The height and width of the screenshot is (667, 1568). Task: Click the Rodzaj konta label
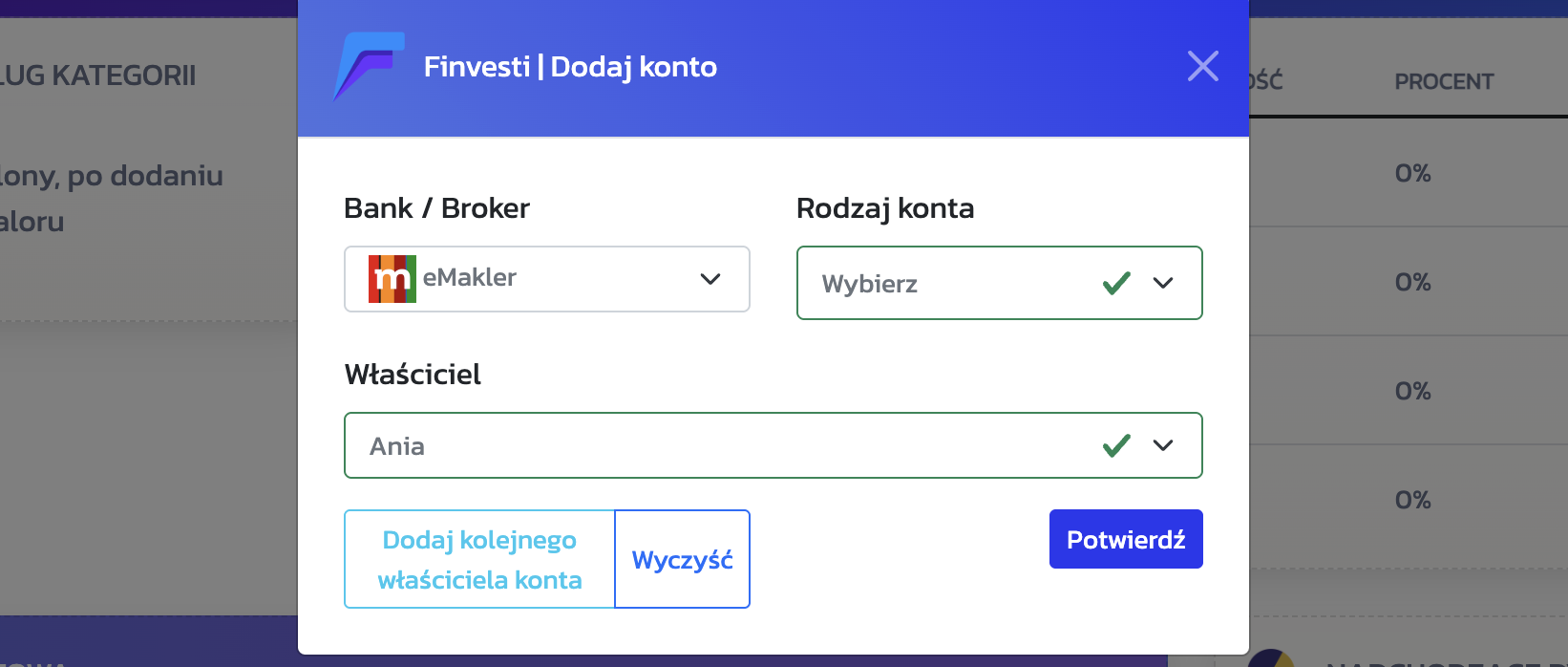[x=884, y=208]
